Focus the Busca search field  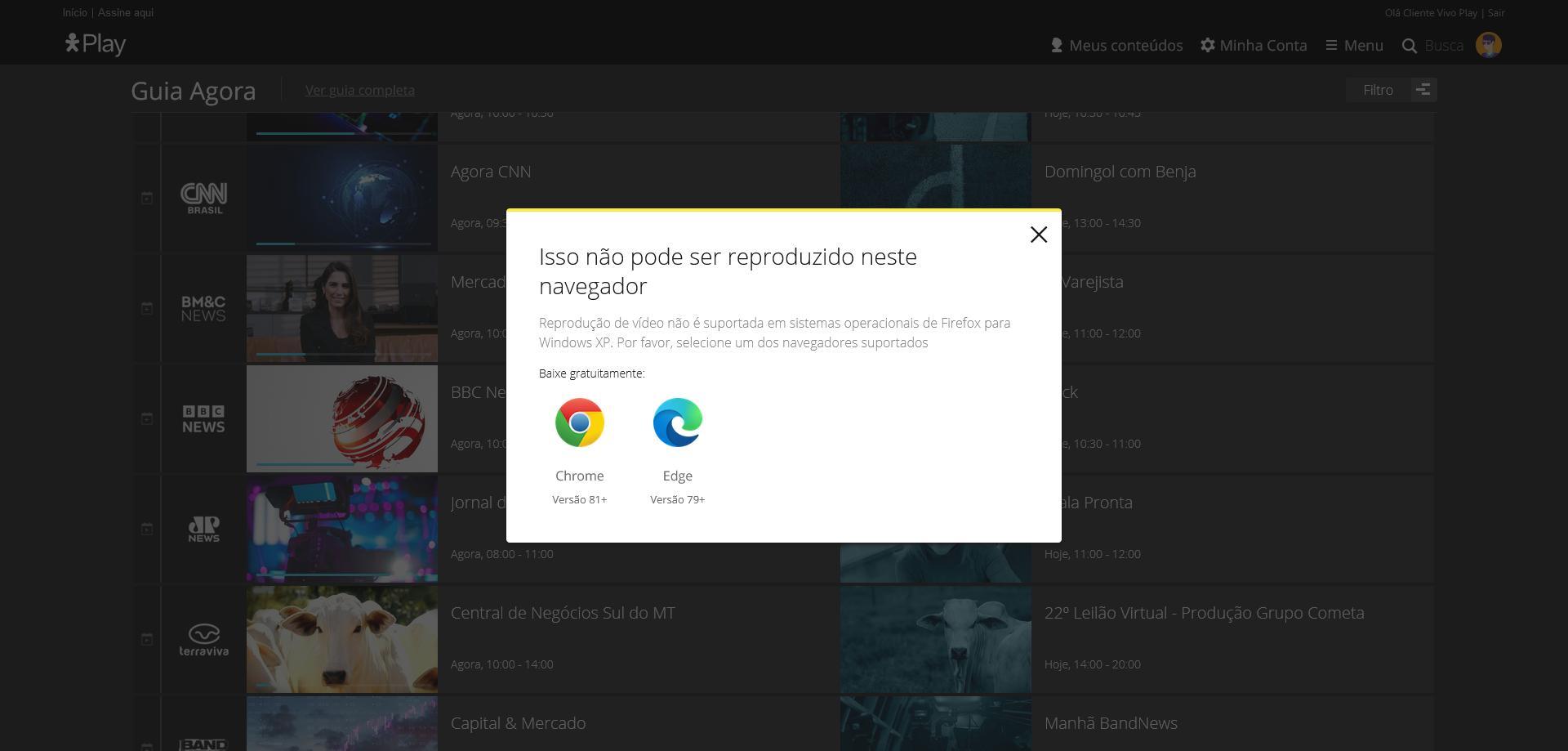click(1444, 46)
